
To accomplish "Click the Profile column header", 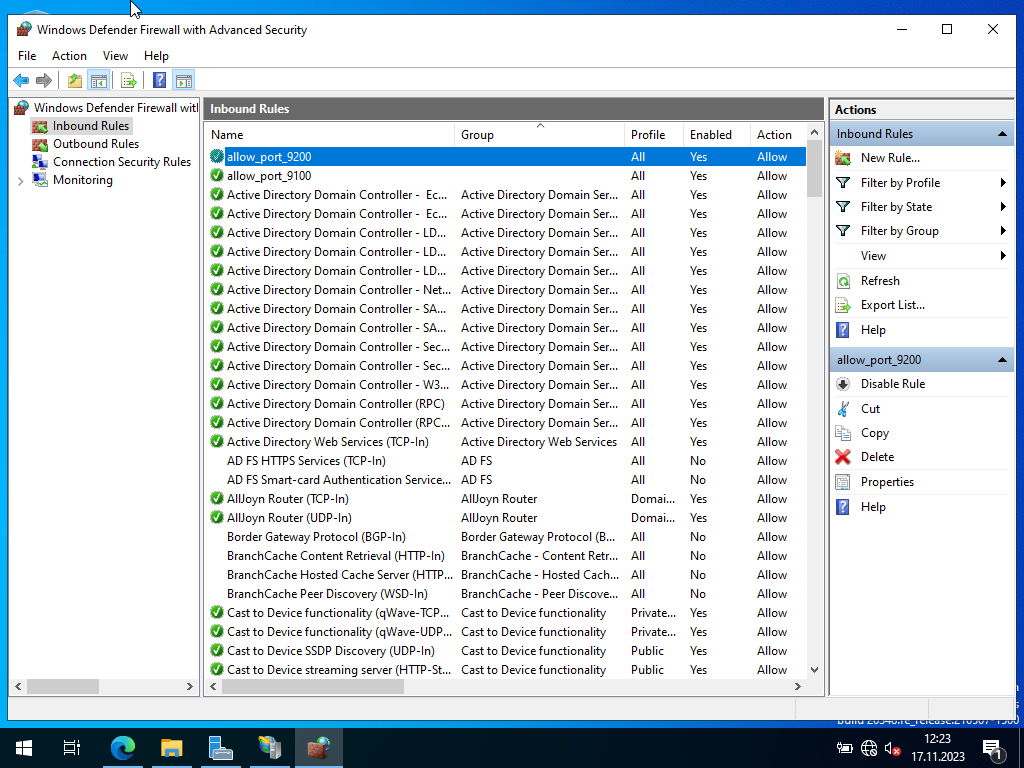I will (654, 135).
